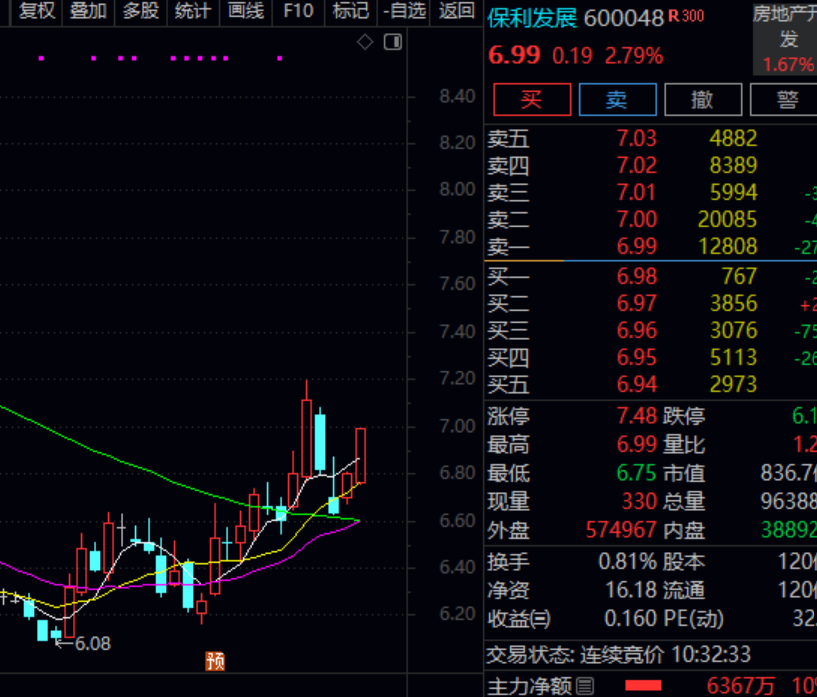Click the 买三 price 6.96
Image resolution: width=817 pixels, height=697 pixels.
coord(637,331)
